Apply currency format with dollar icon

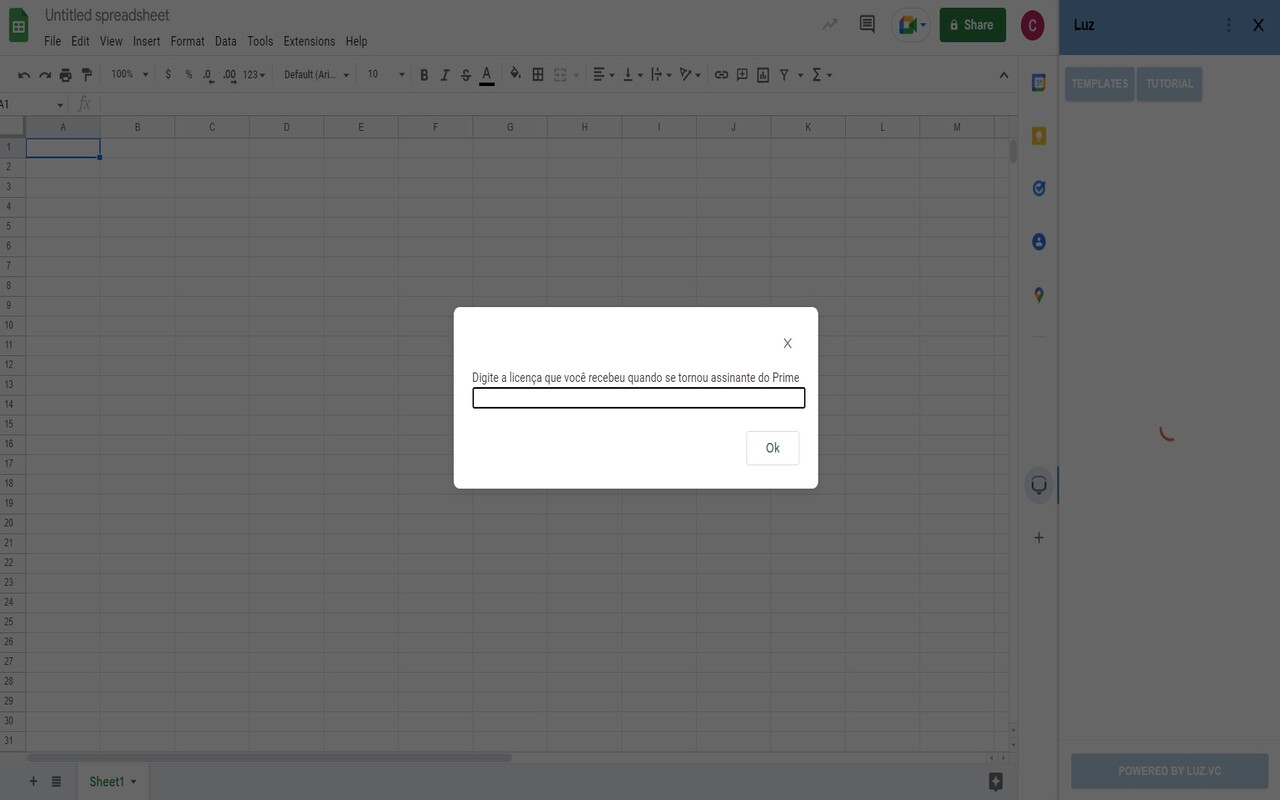pyautogui.click(x=168, y=75)
